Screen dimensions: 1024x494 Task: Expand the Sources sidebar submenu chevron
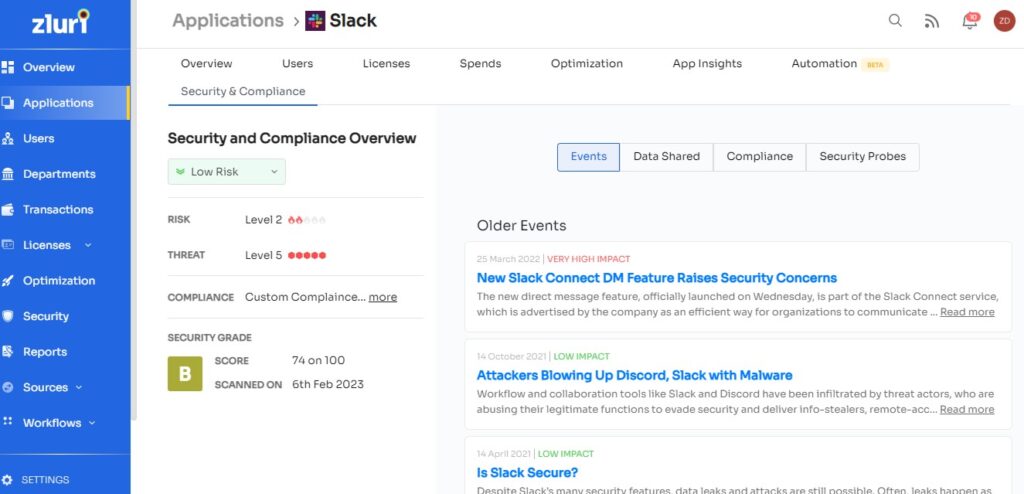point(79,387)
